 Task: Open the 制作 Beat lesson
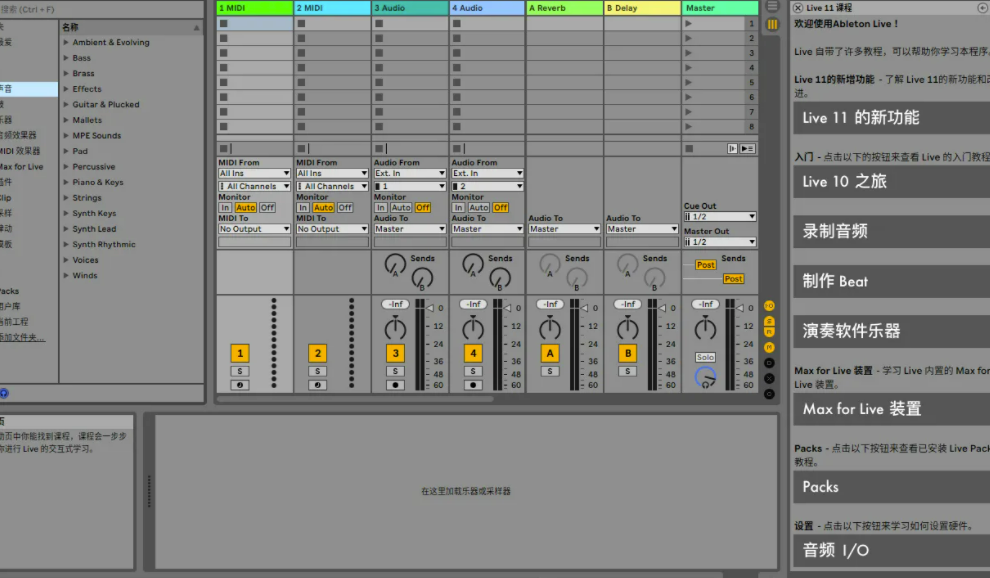[x=892, y=281]
